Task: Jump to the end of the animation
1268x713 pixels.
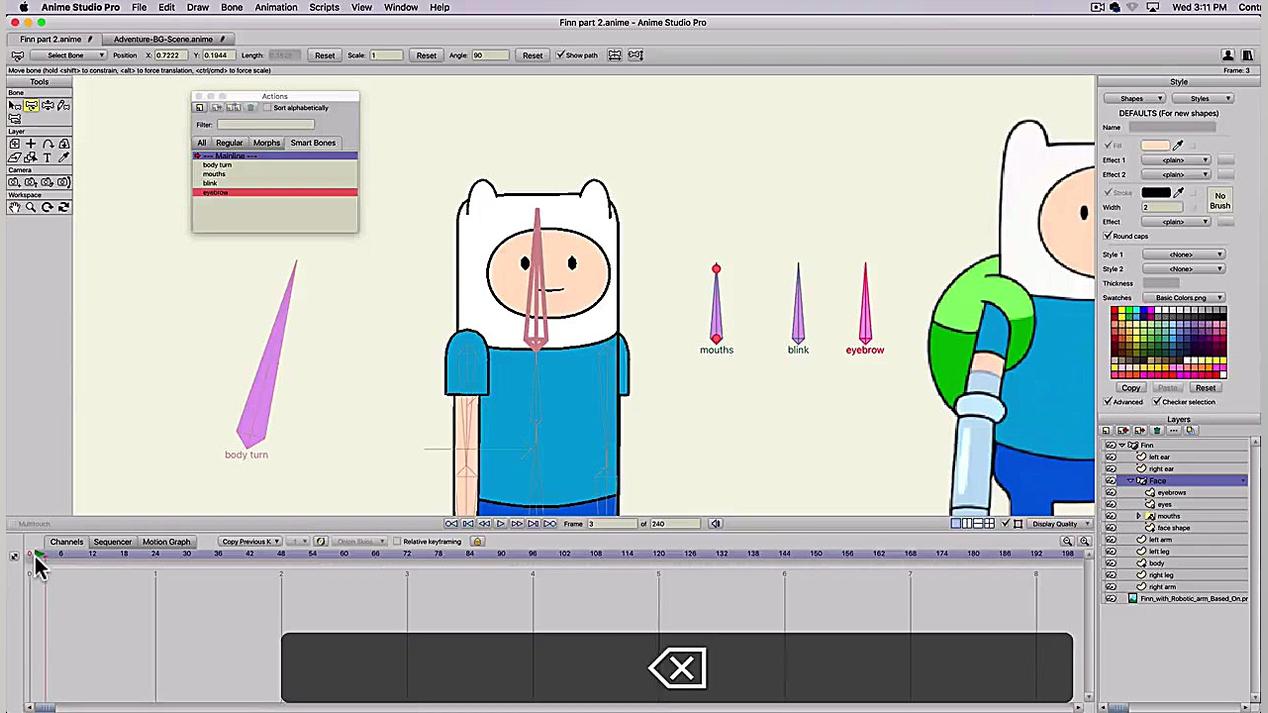Action: tap(550, 524)
